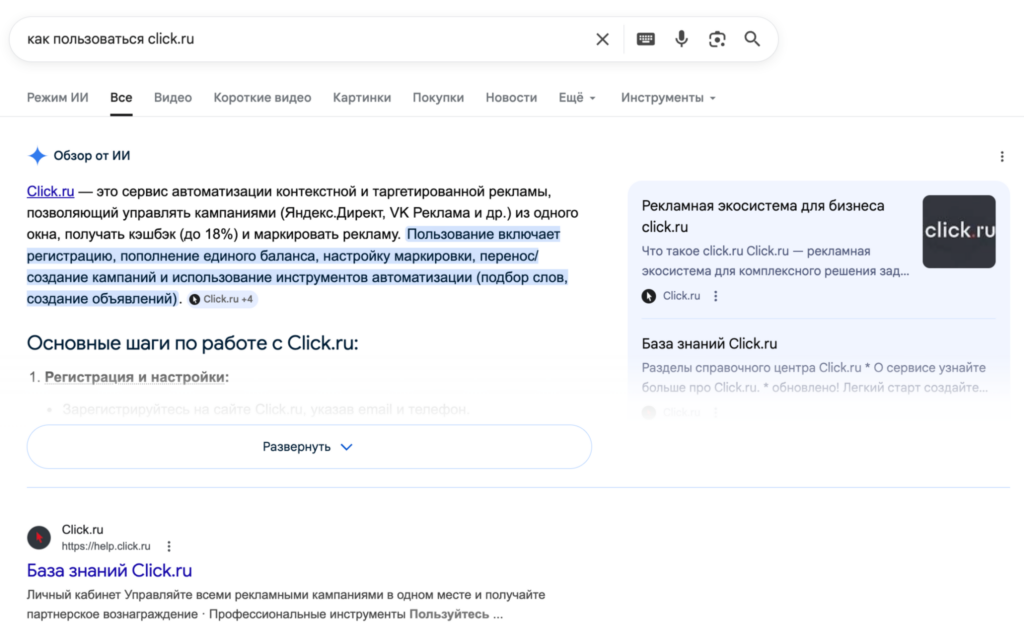This screenshot has width=1024, height=626.
Task: Select the Новости tab
Action: coord(510,98)
